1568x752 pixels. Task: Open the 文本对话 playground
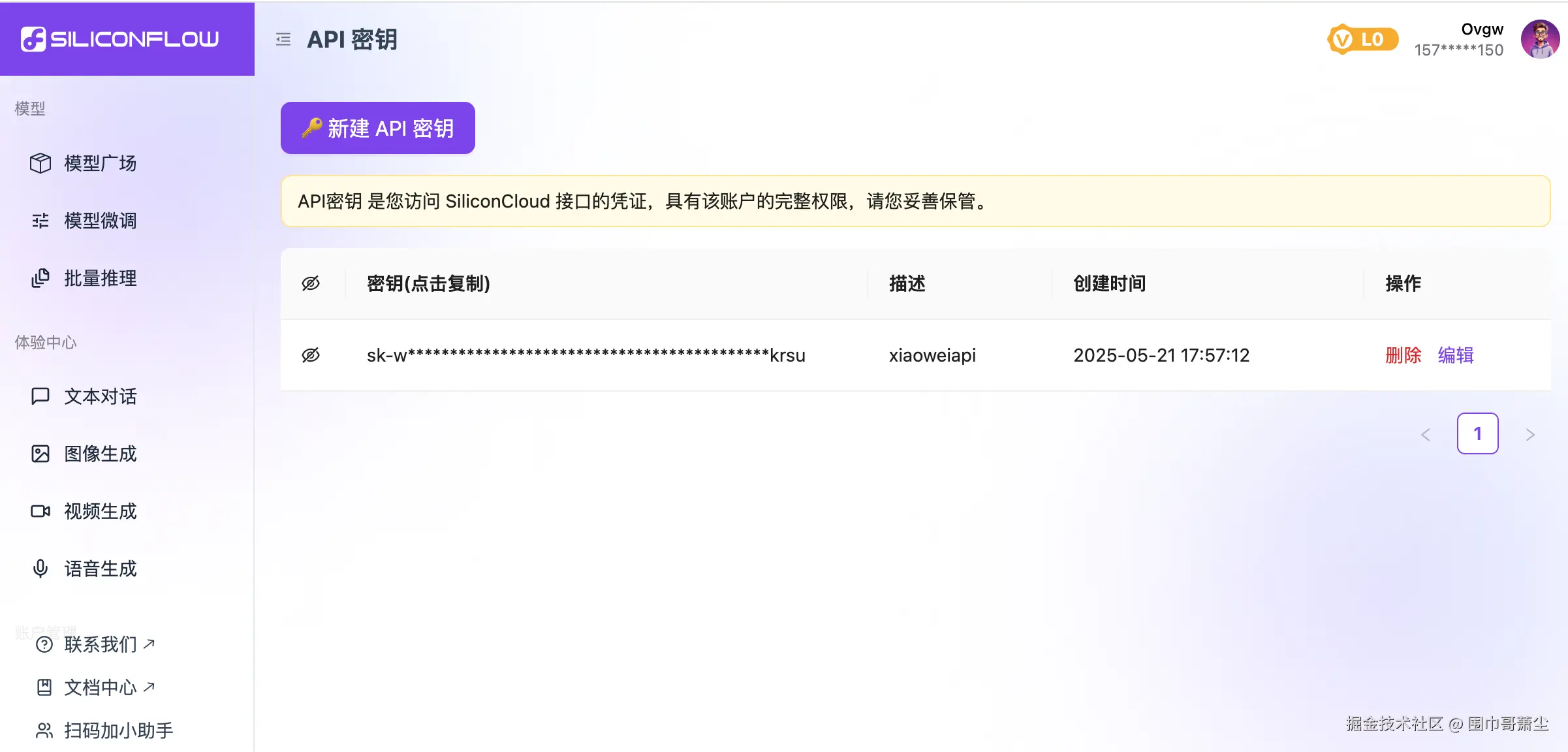click(x=99, y=396)
